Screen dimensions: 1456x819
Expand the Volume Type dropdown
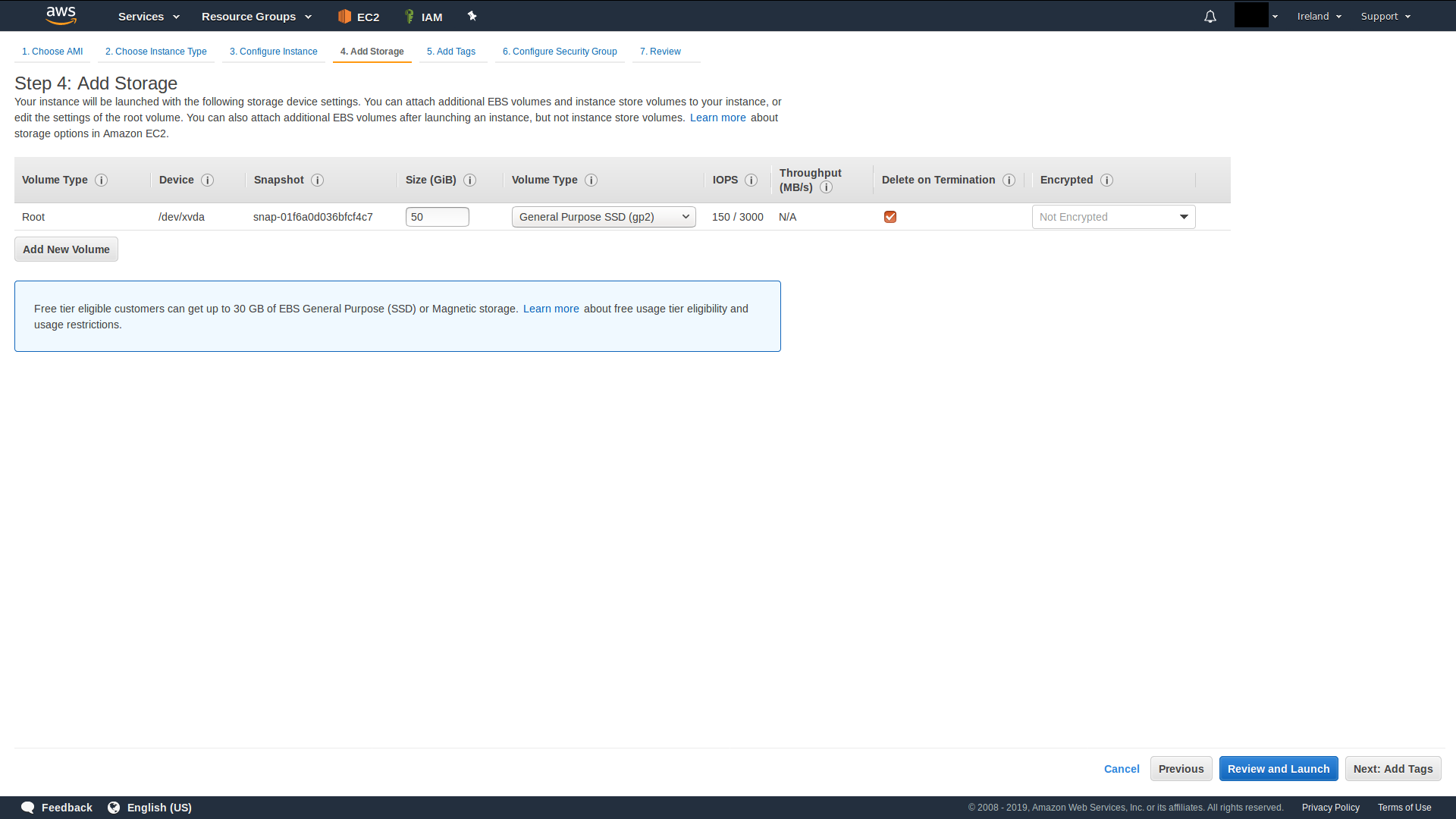(x=603, y=217)
